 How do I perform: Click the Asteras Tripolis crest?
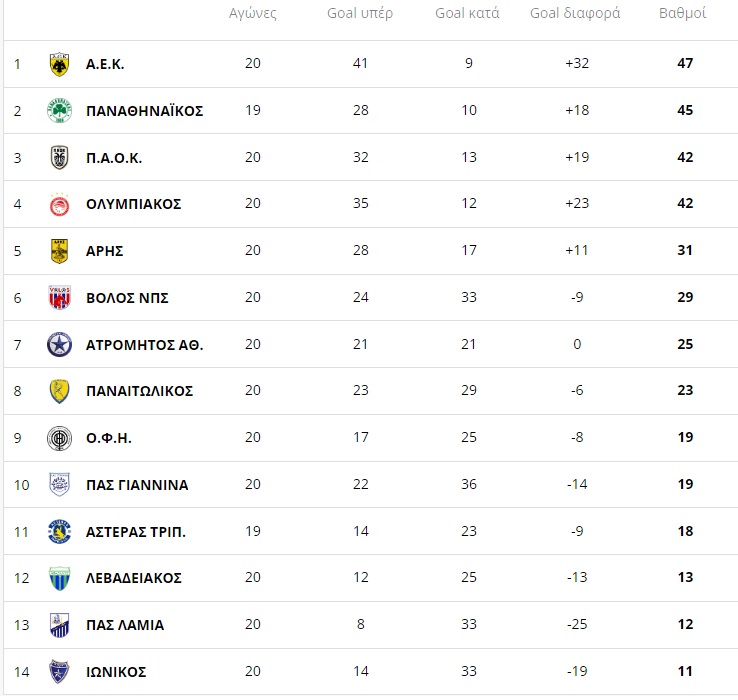point(59,531)
